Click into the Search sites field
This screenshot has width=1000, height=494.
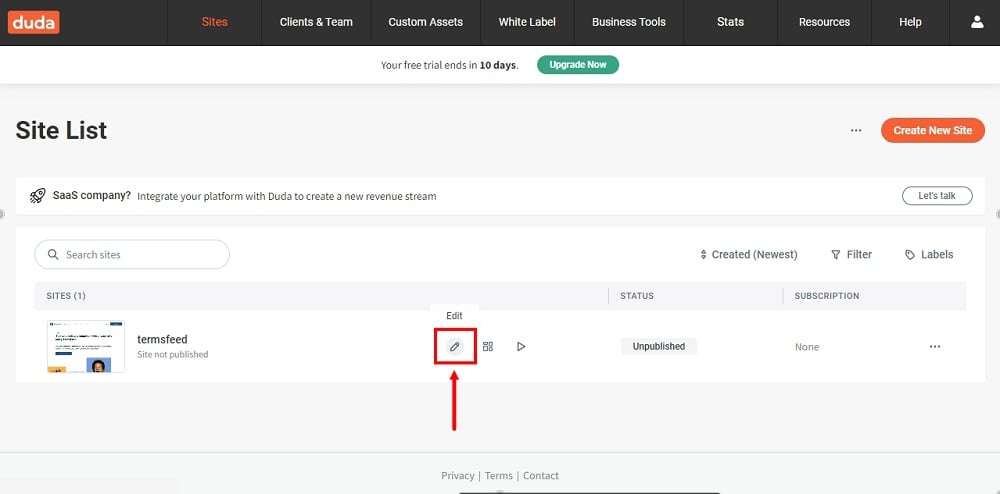[x=132, y=255]
